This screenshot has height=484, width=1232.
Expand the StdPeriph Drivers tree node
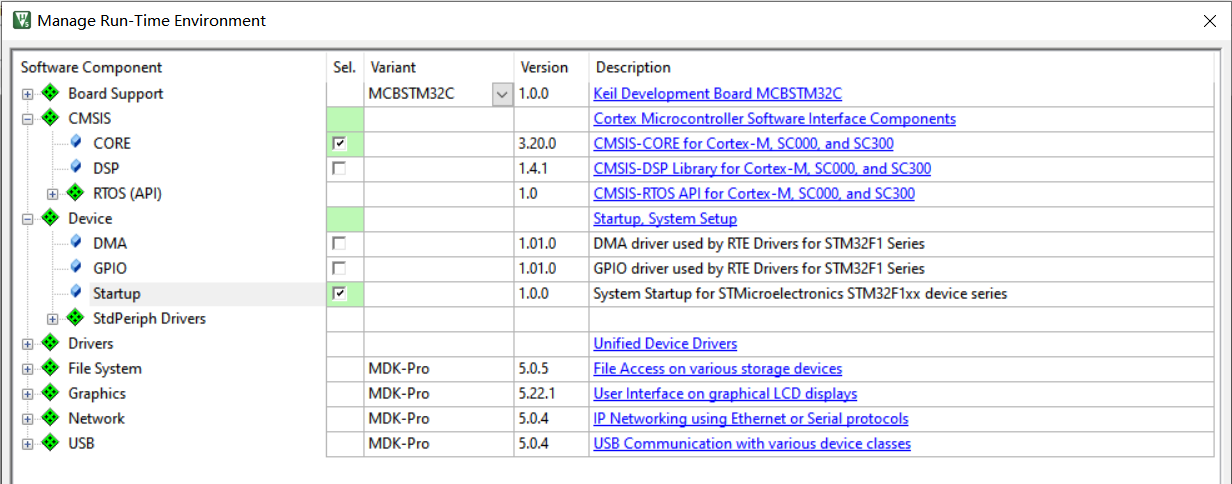click(53, 319)
